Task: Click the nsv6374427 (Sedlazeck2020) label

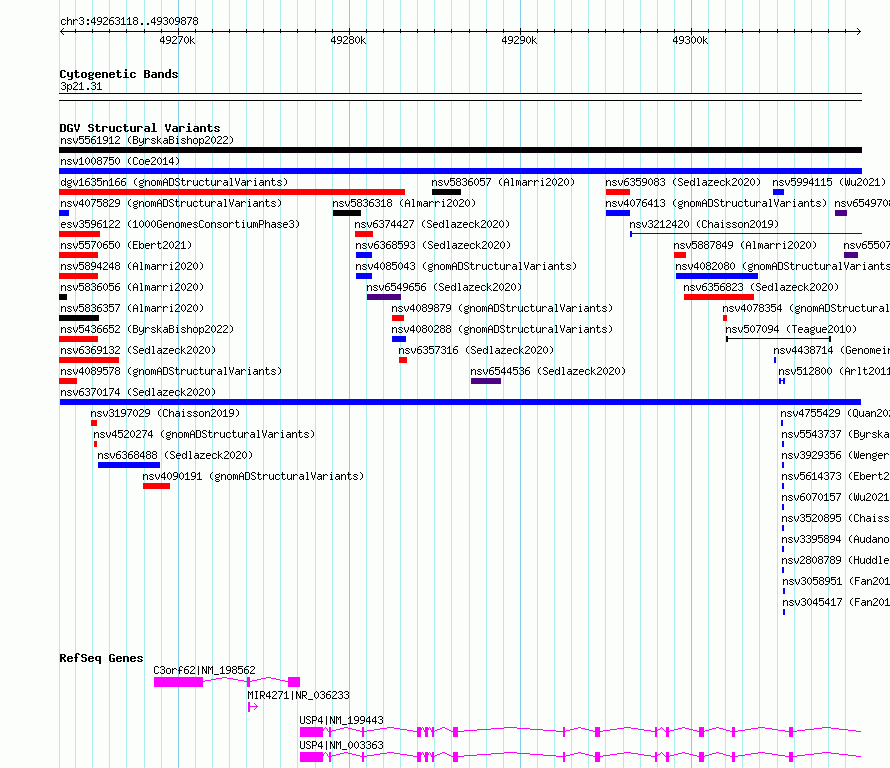Action: pos(432,224)
